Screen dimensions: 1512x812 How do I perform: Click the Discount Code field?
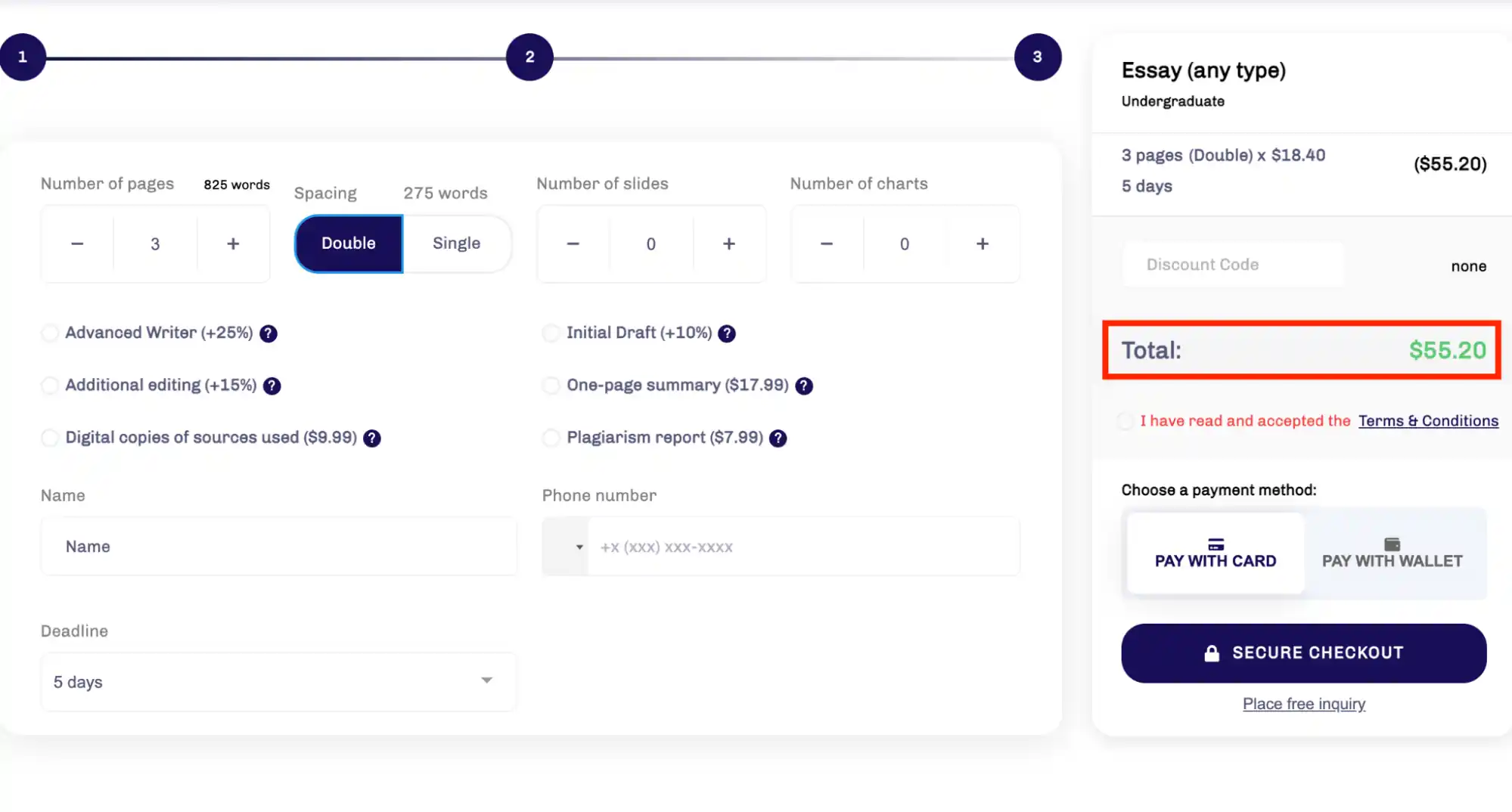tap(1234, 265)
